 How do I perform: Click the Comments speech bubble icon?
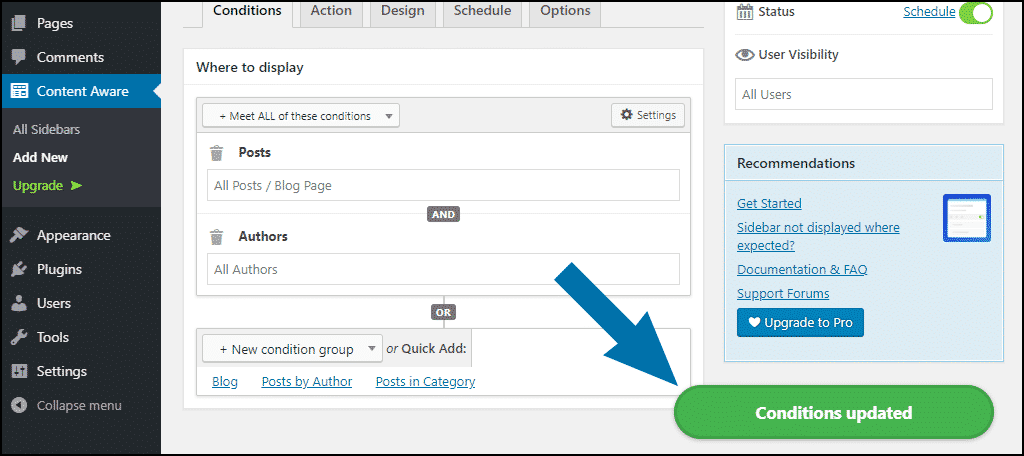[20, 57]
